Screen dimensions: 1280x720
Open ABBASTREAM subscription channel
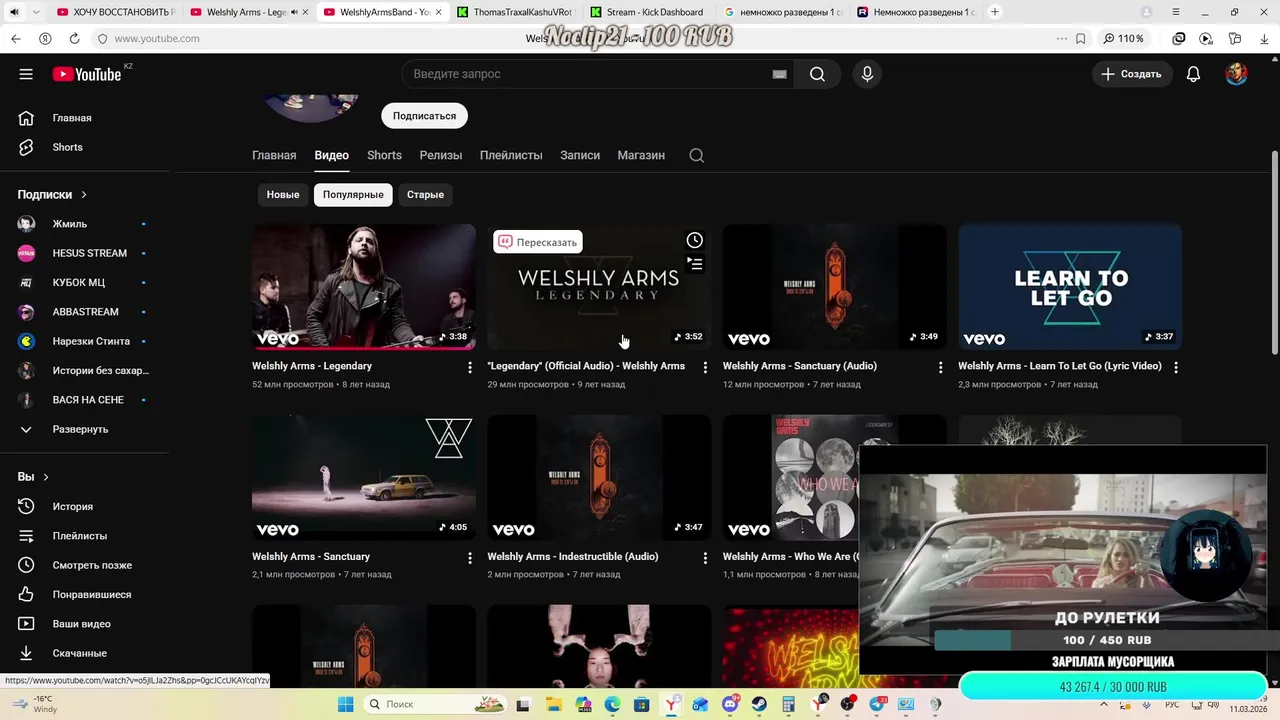click(84, 312)
